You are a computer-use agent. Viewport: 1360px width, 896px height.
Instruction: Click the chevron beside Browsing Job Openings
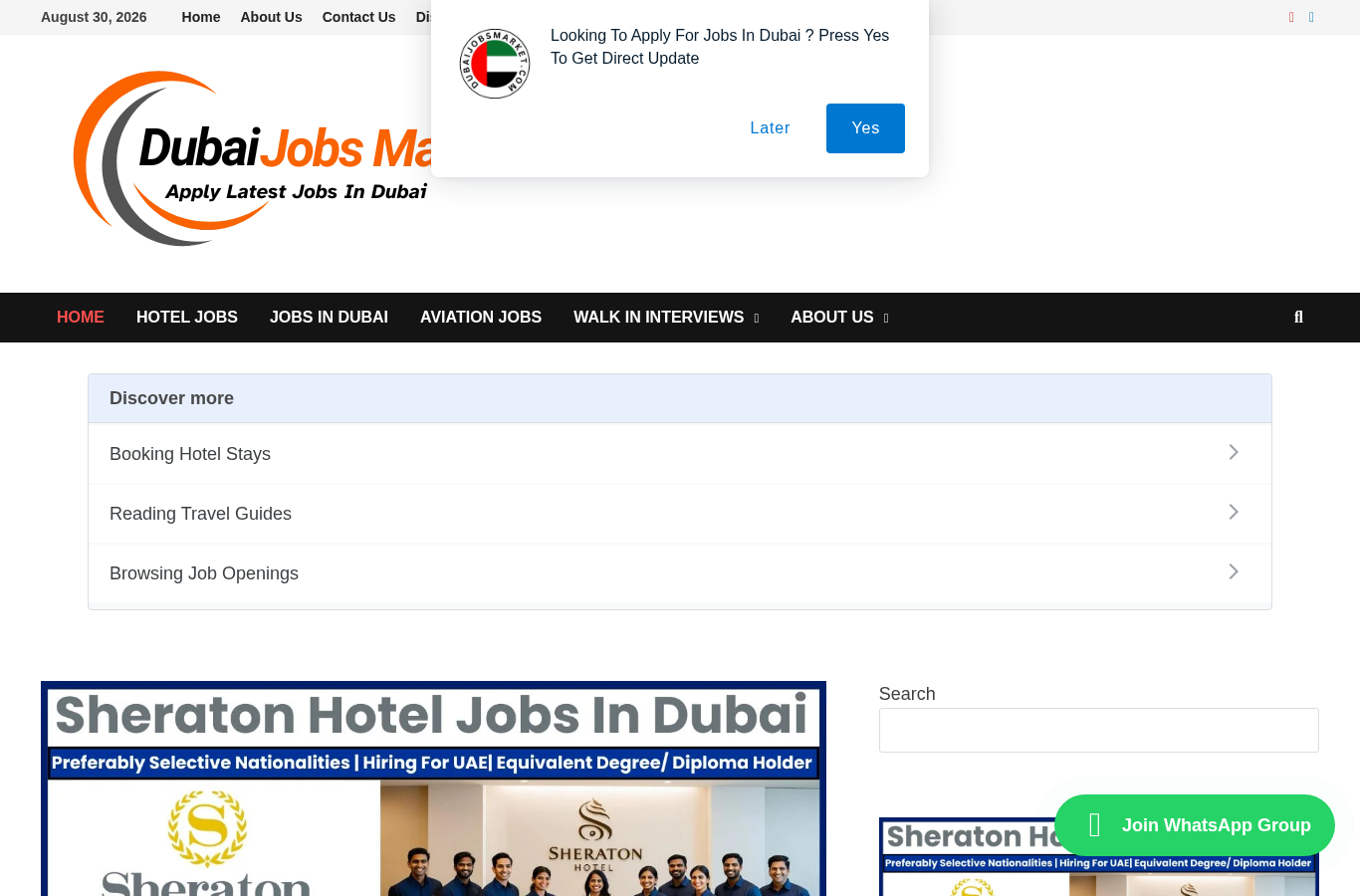pyautogui.click(x=1234, y=572)
